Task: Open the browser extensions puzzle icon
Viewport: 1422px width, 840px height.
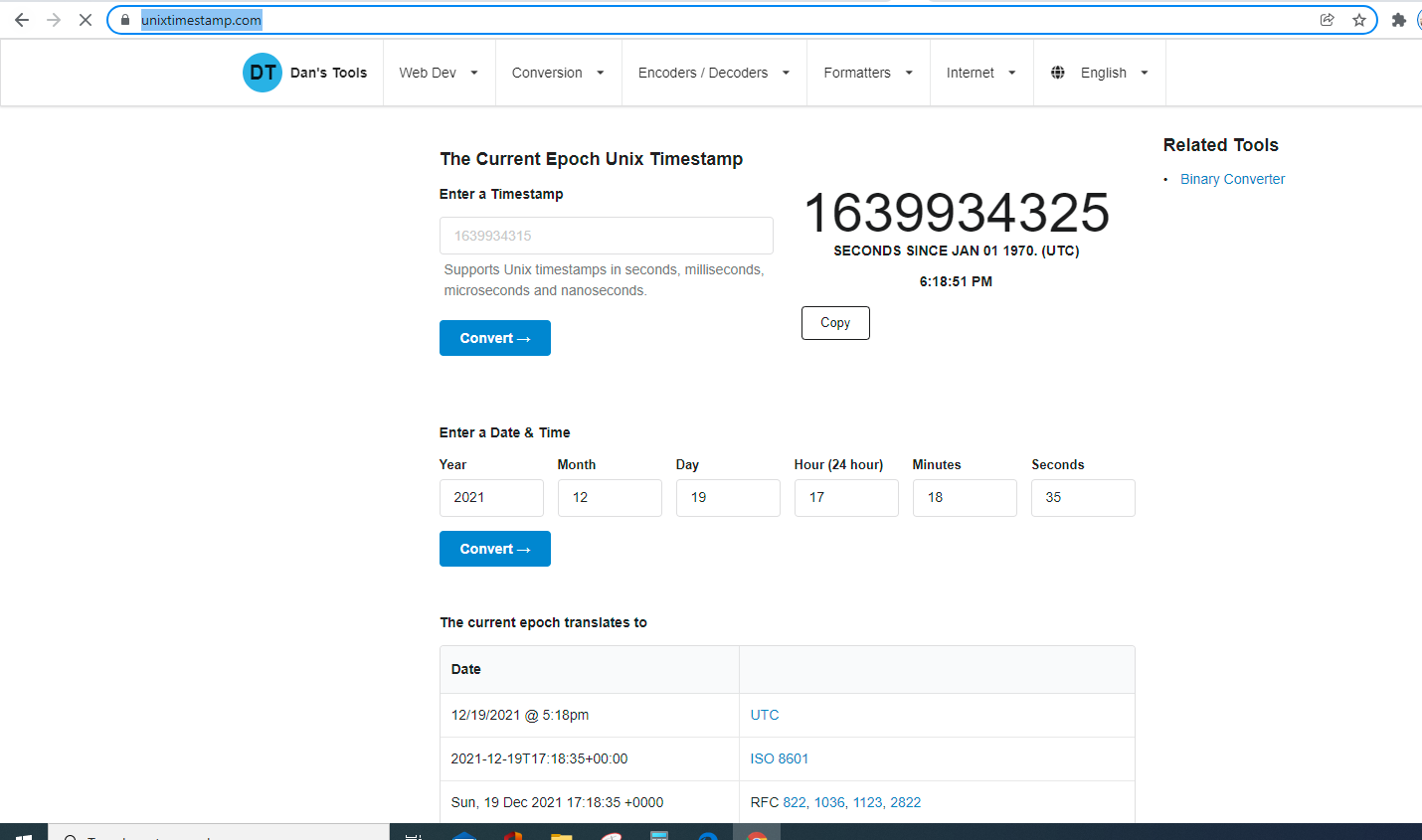Action: [1399, 20]
